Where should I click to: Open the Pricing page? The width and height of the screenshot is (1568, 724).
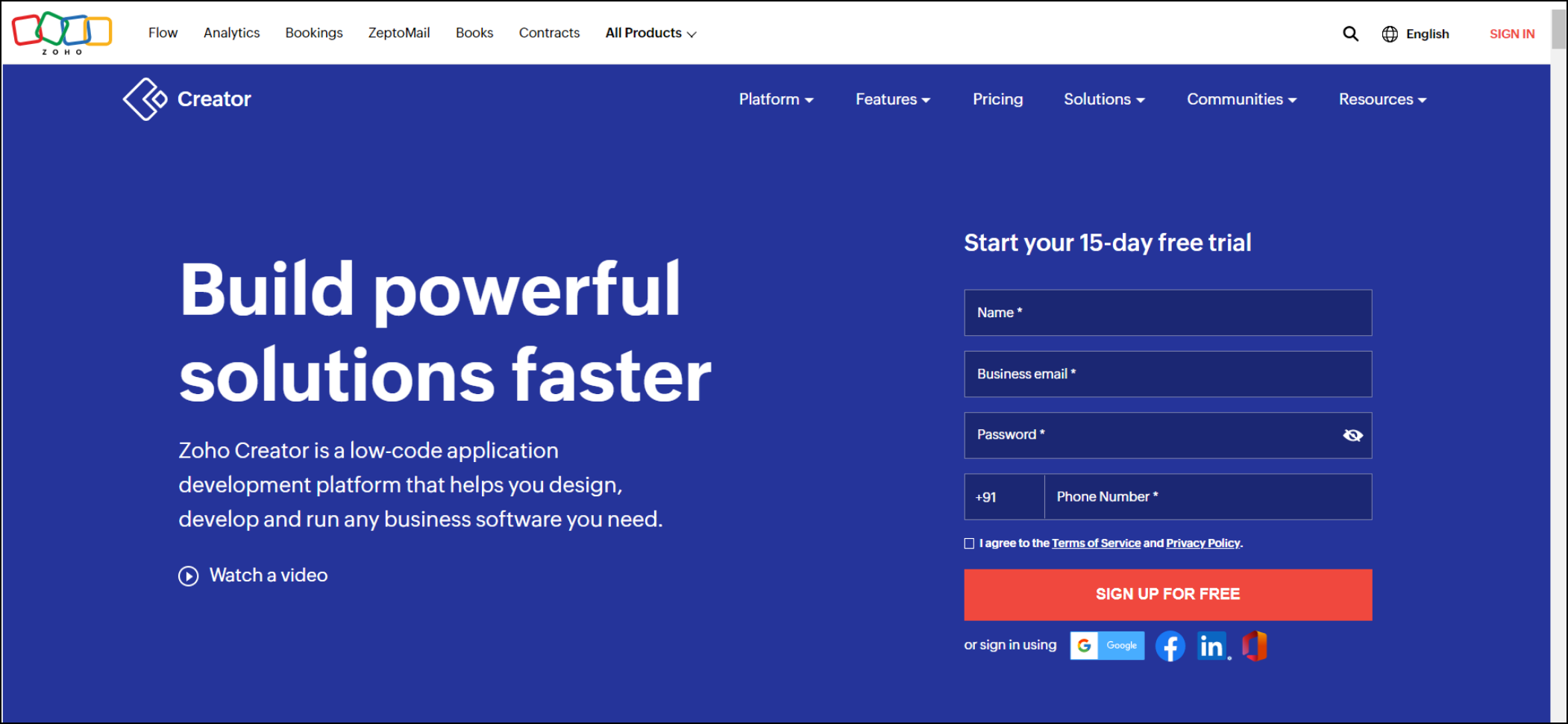[x=997, y=99]
